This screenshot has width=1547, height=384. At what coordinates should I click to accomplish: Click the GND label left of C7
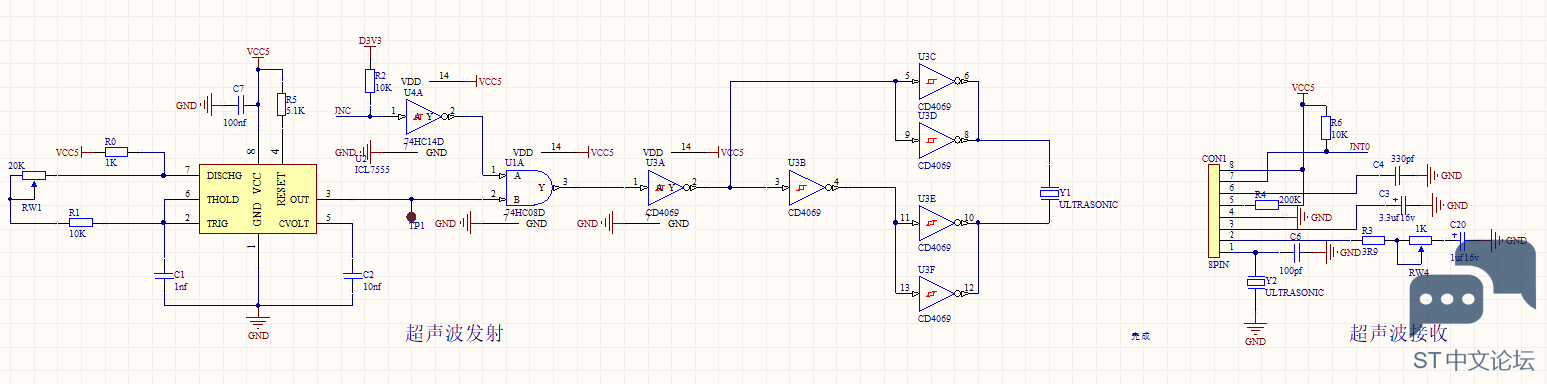[186, 105]
